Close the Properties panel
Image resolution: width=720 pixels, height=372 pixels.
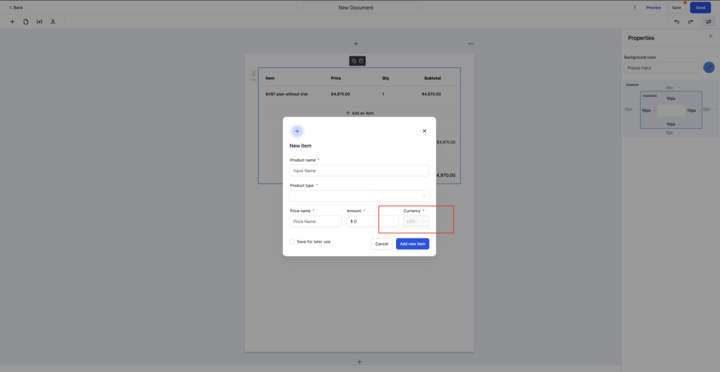click(x=711, y=36)
